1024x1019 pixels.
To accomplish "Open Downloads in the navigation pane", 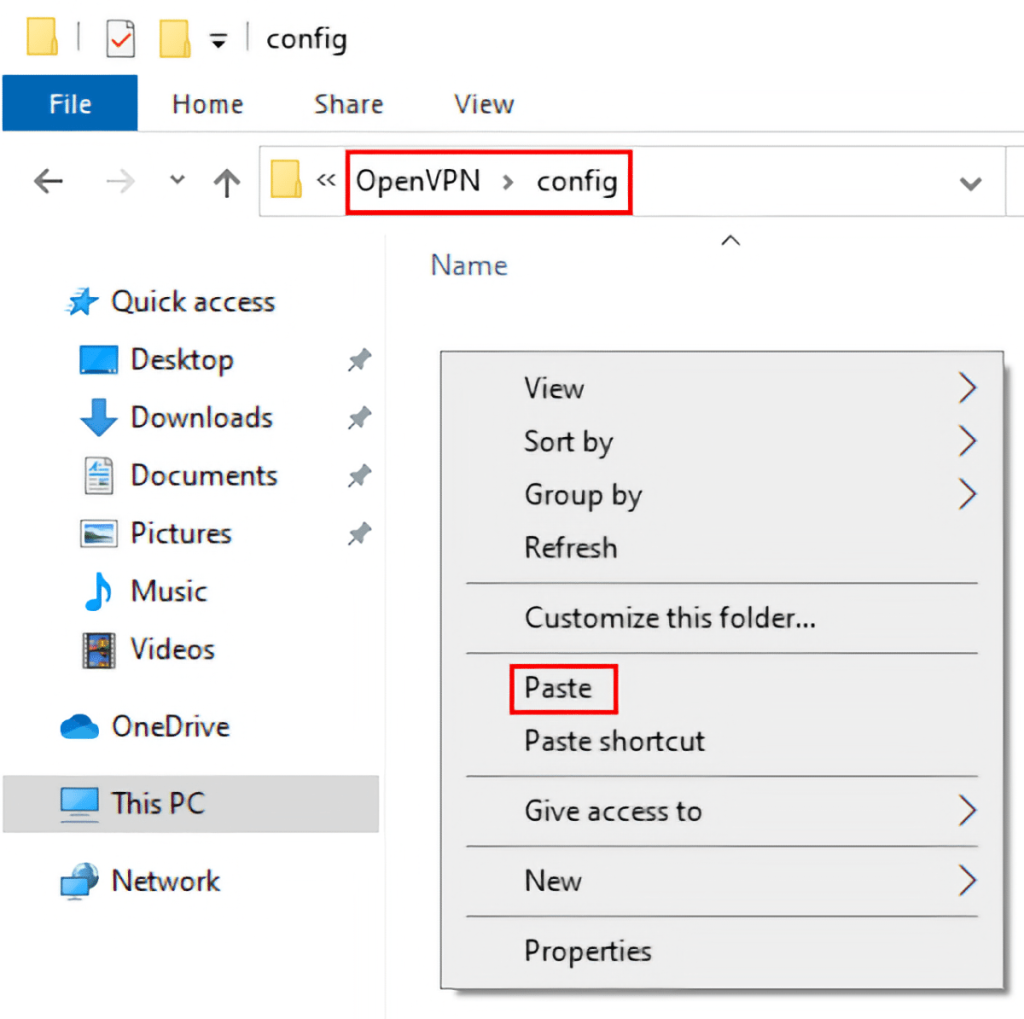I will (x=201, y=417).
